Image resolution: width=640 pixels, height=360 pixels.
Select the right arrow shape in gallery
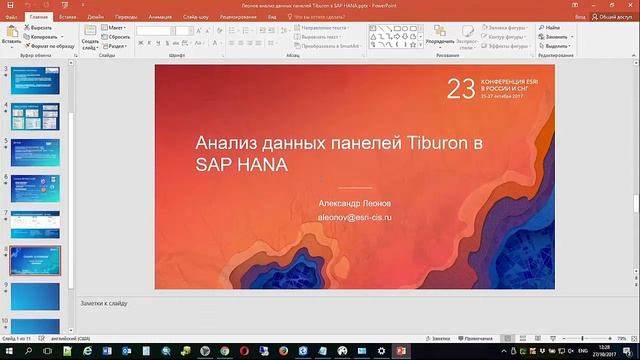[397, 36]
